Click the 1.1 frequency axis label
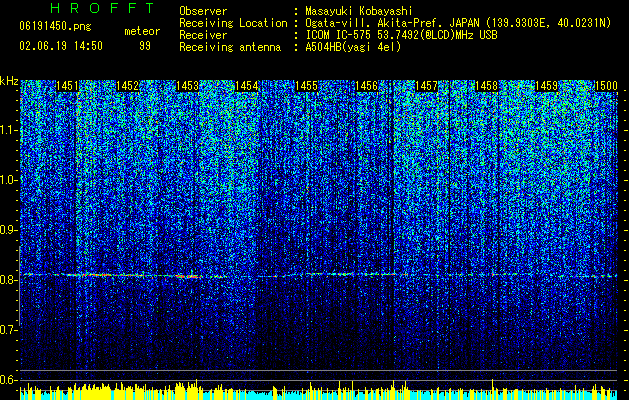 click(x=9, y=130)
